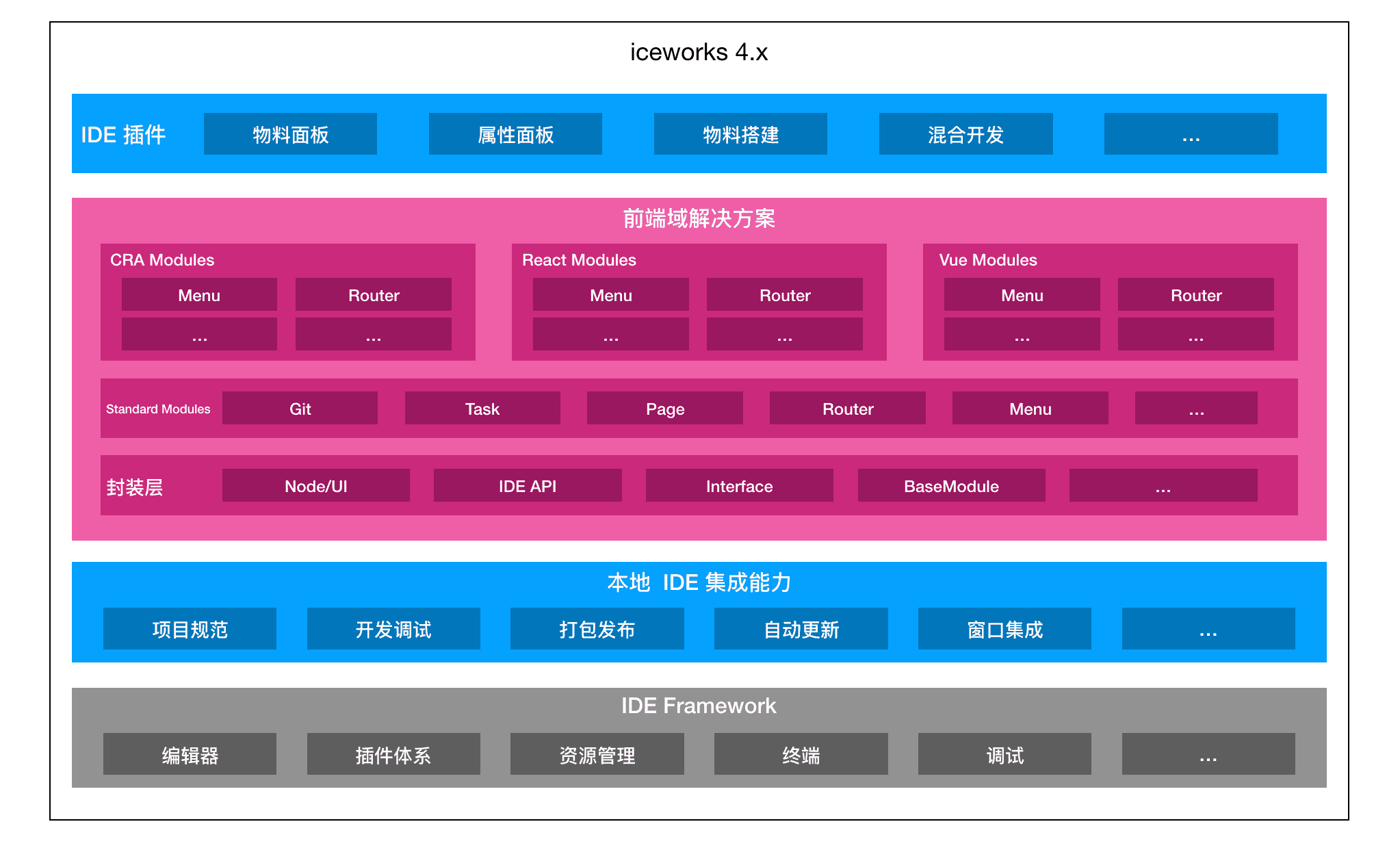Select the BaseModule block in 封装层
This screenshot has width=1400, height=850.
click(x=950, y=486)
